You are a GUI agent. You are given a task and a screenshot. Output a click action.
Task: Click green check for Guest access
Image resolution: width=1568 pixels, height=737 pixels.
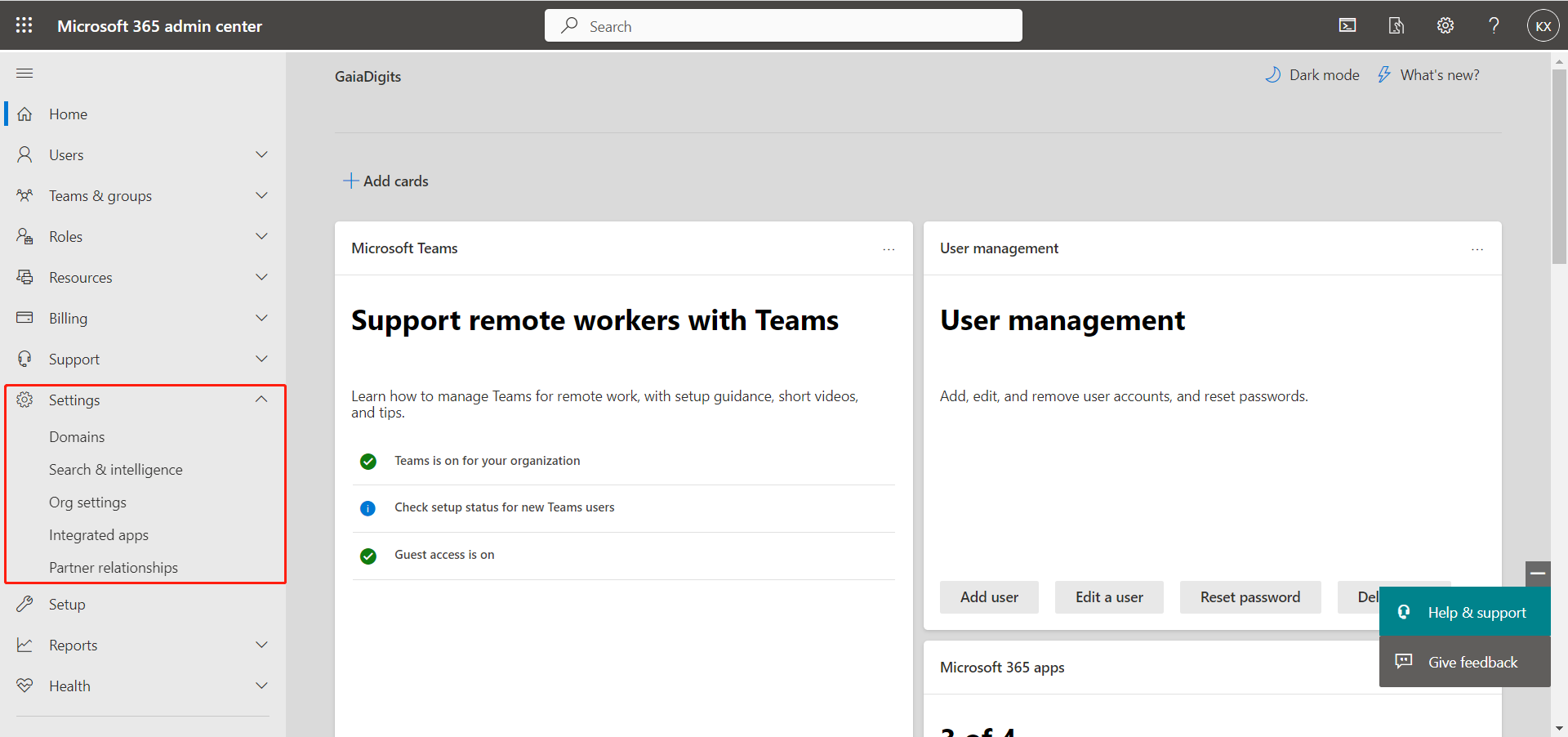tap(368, 556)
